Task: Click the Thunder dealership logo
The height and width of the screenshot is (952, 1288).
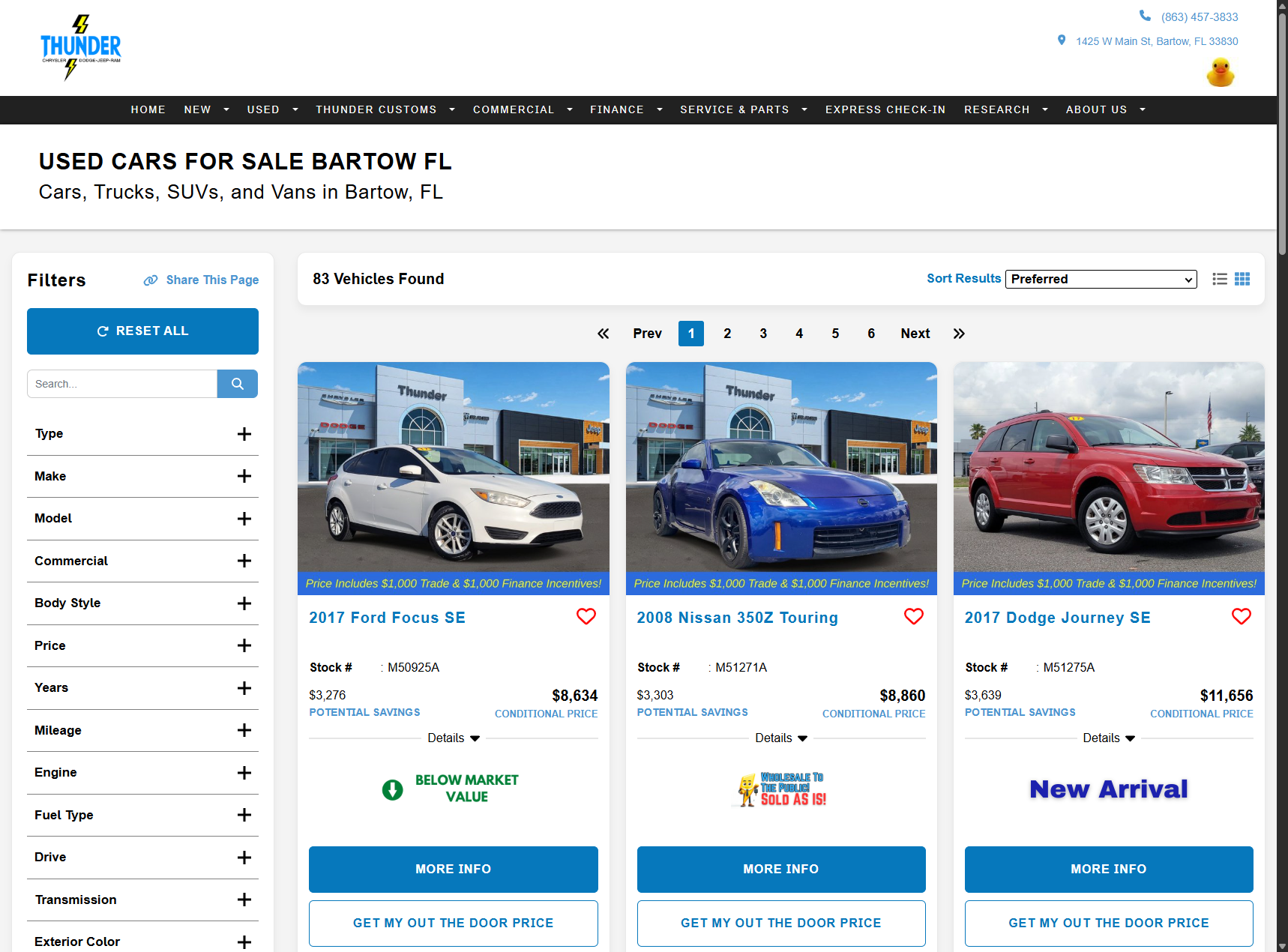Action: (x=80, y=47)
